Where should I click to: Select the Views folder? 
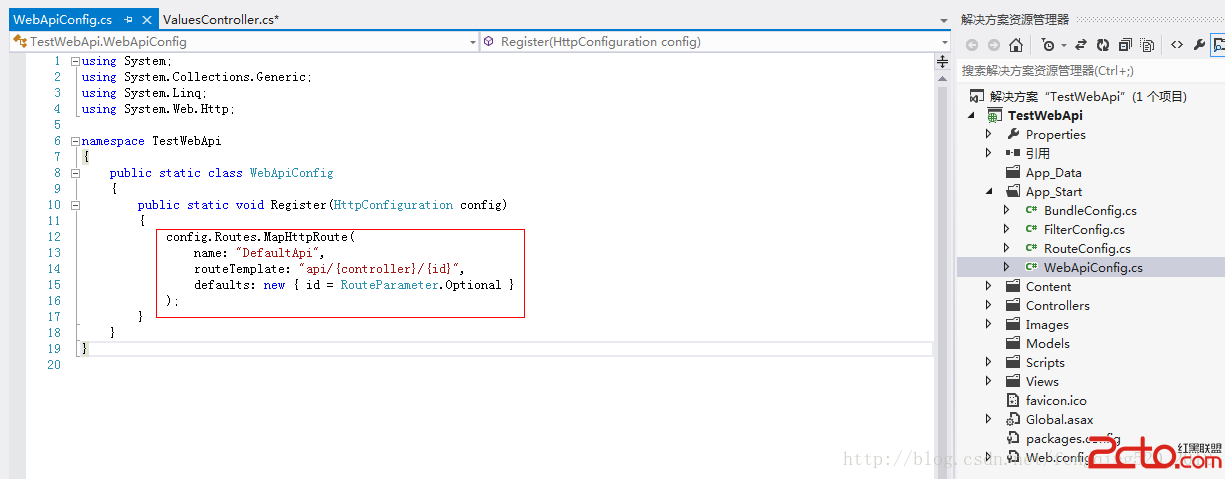[1041, 381]
